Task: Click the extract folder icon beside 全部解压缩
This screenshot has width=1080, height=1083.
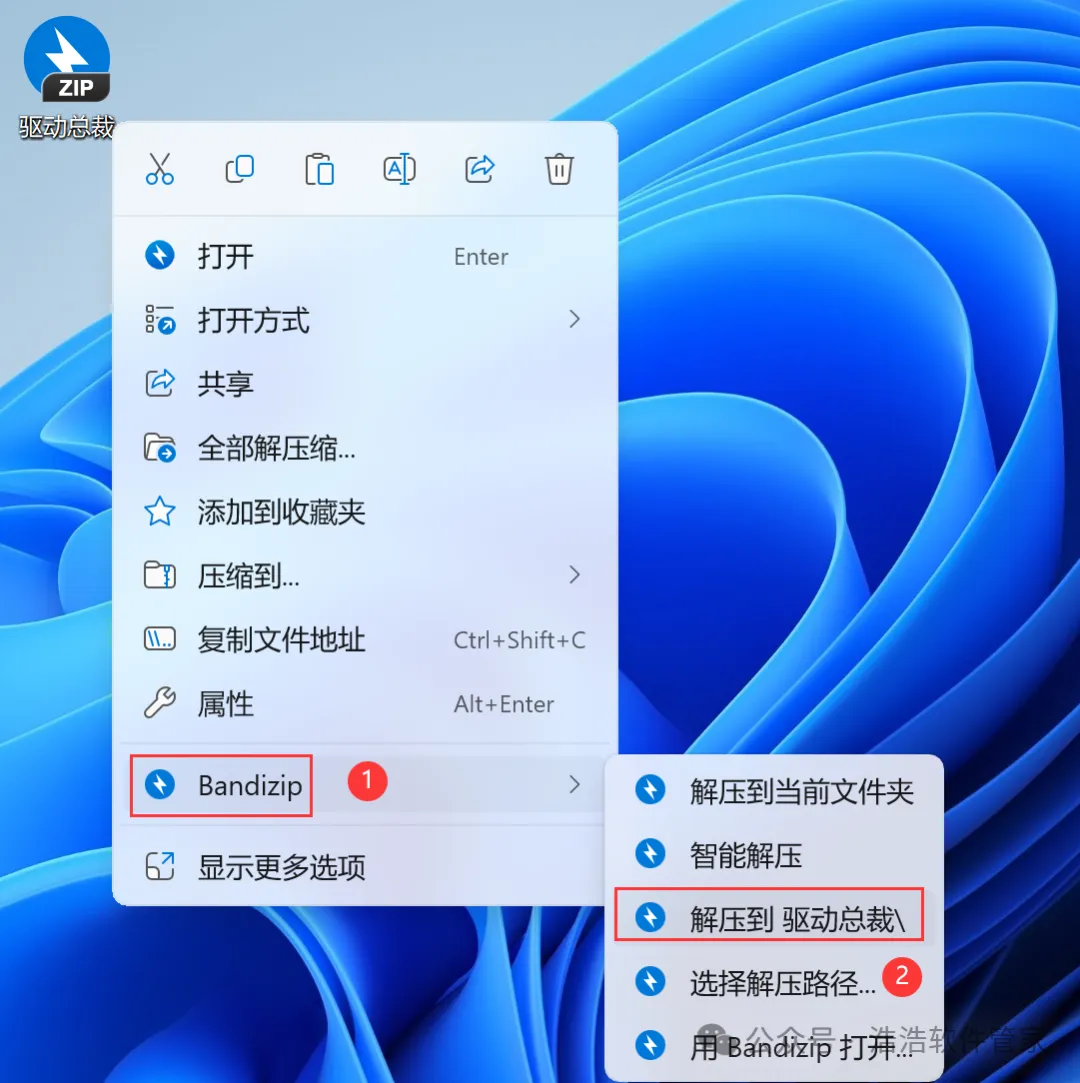Action: [160, 448]
